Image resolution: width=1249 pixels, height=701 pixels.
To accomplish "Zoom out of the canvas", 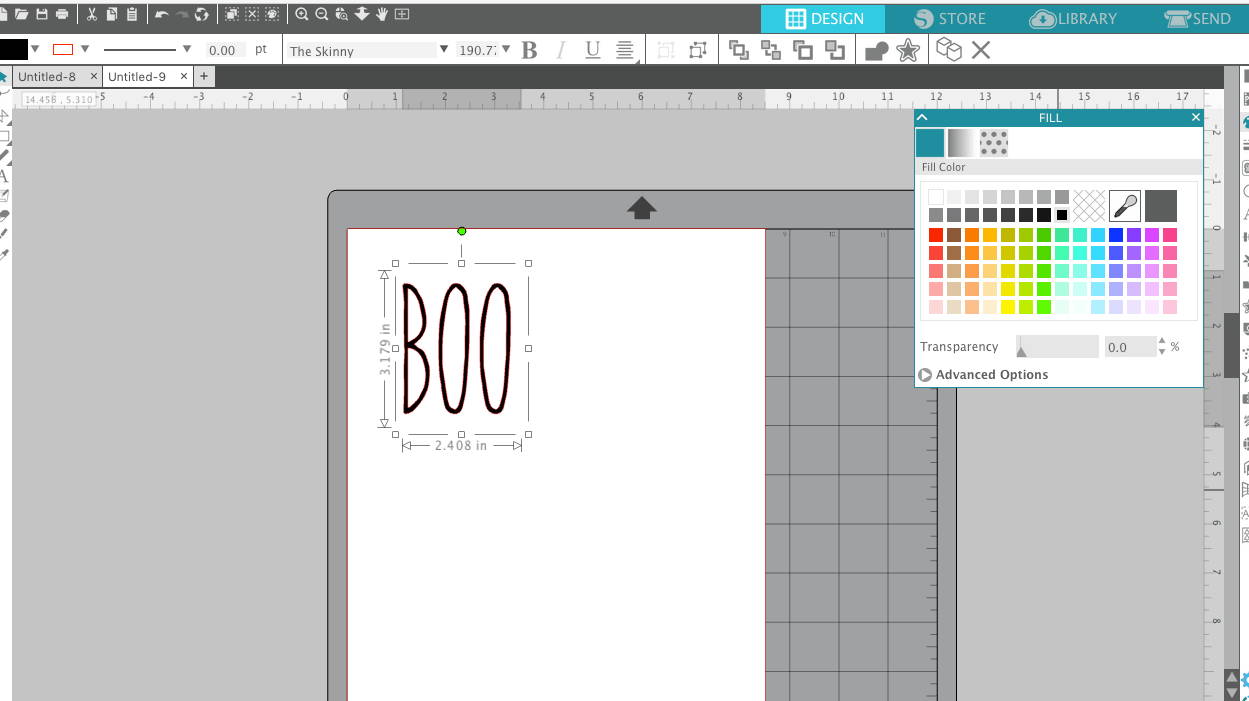I will (321, 15).
